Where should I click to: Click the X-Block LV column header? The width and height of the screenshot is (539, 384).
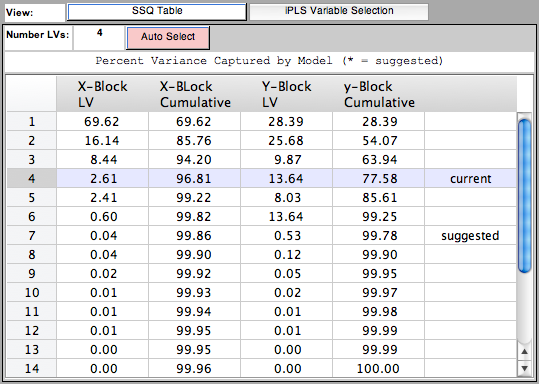click(102, 94)
